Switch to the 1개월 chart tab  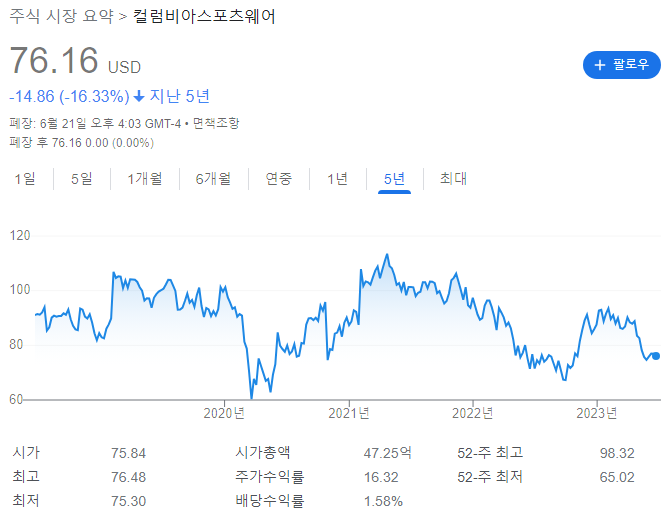point(145,178)
